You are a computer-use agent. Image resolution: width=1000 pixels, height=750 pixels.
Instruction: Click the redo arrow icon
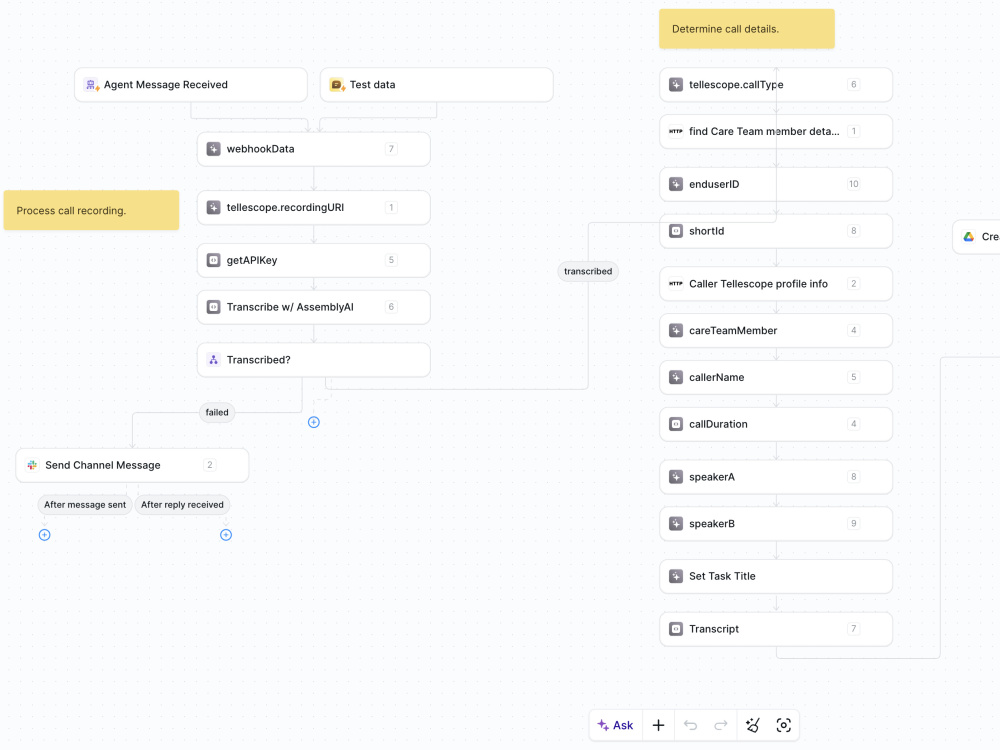pos(721,725)
